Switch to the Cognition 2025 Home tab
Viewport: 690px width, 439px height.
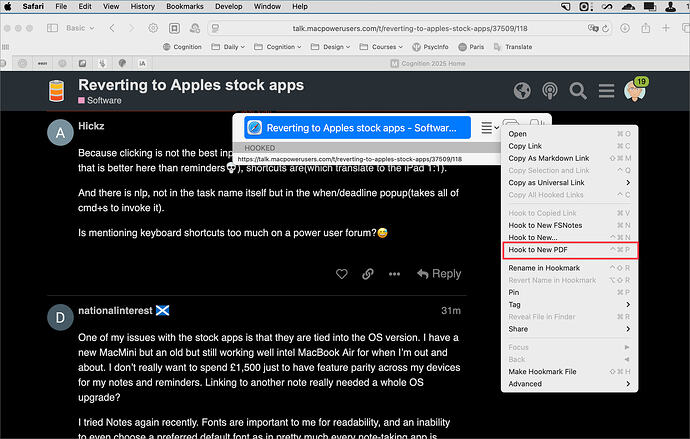428,63
